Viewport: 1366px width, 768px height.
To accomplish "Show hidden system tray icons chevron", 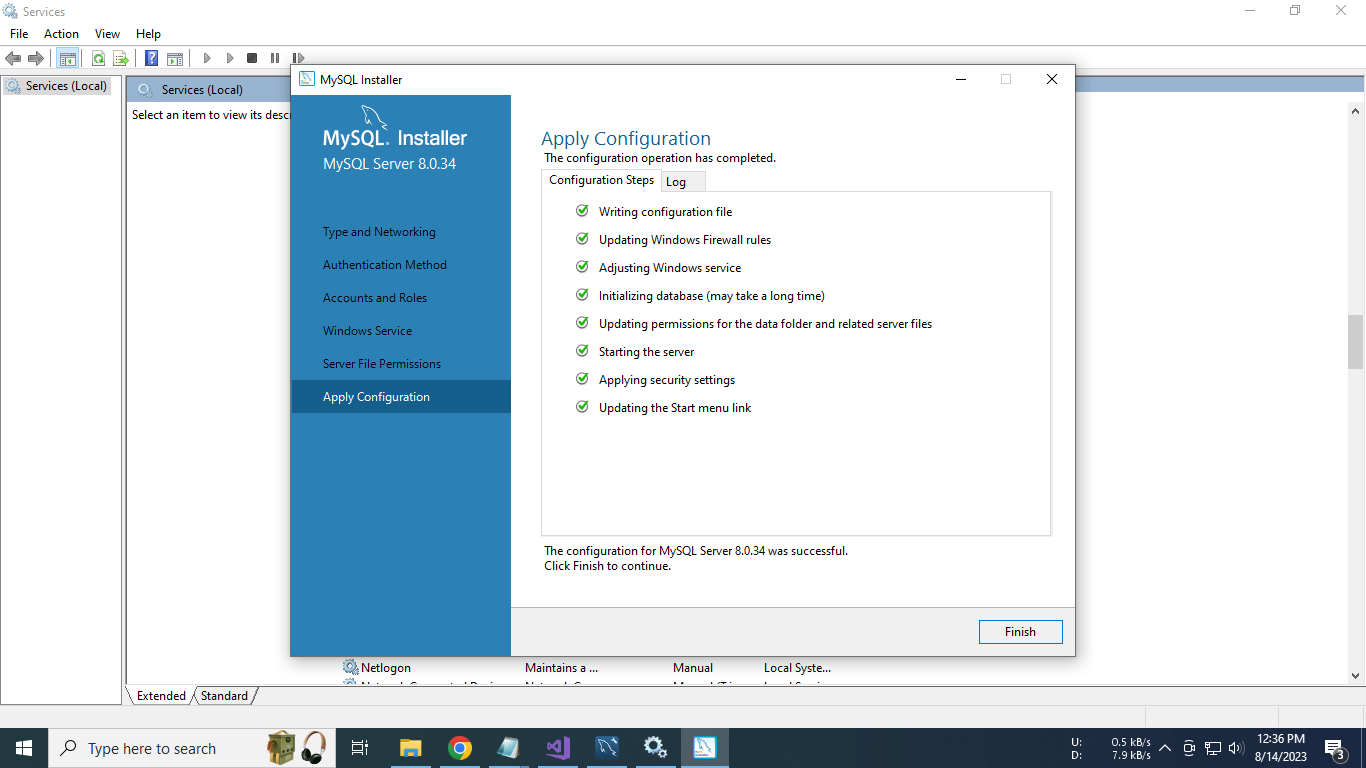I will [x=1165, y=748].
